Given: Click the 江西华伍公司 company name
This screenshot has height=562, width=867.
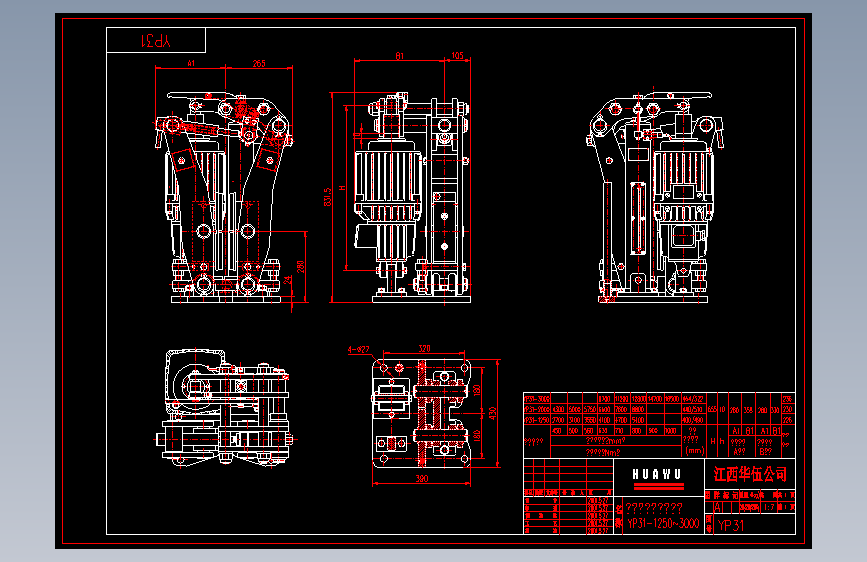Looking at the screenshot, I should coord(750,473).
